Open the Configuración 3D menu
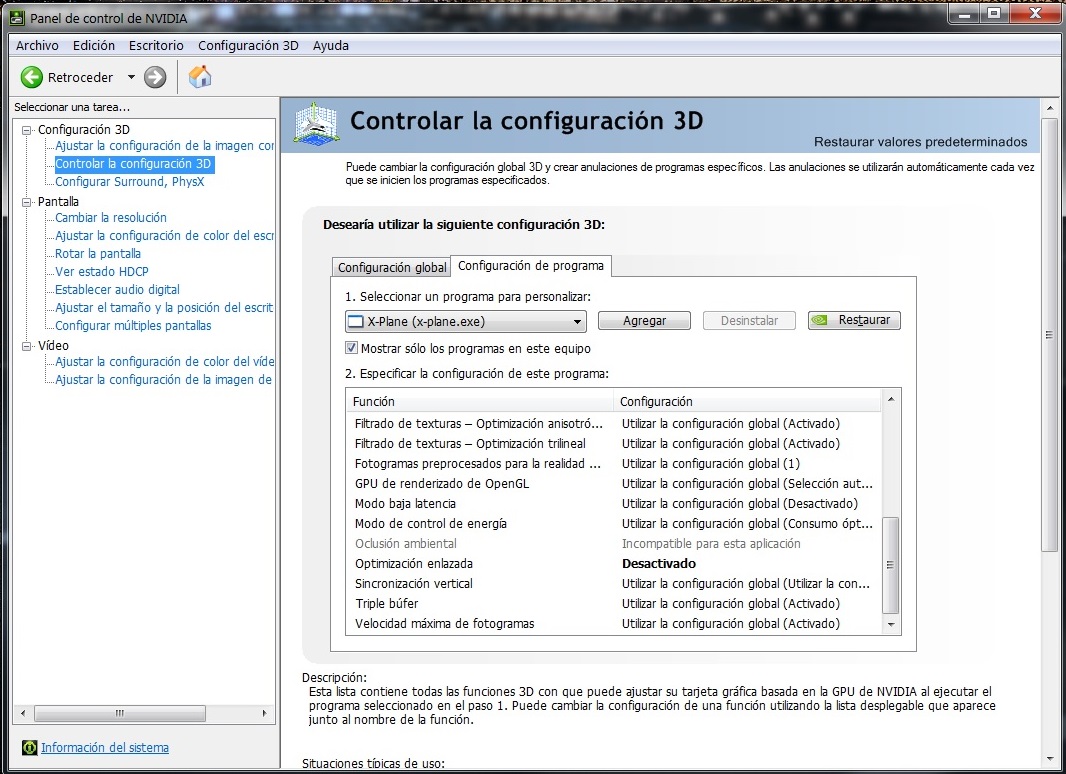The height and width of the screenshot is (774, 1066). click(x=248, y=46)
